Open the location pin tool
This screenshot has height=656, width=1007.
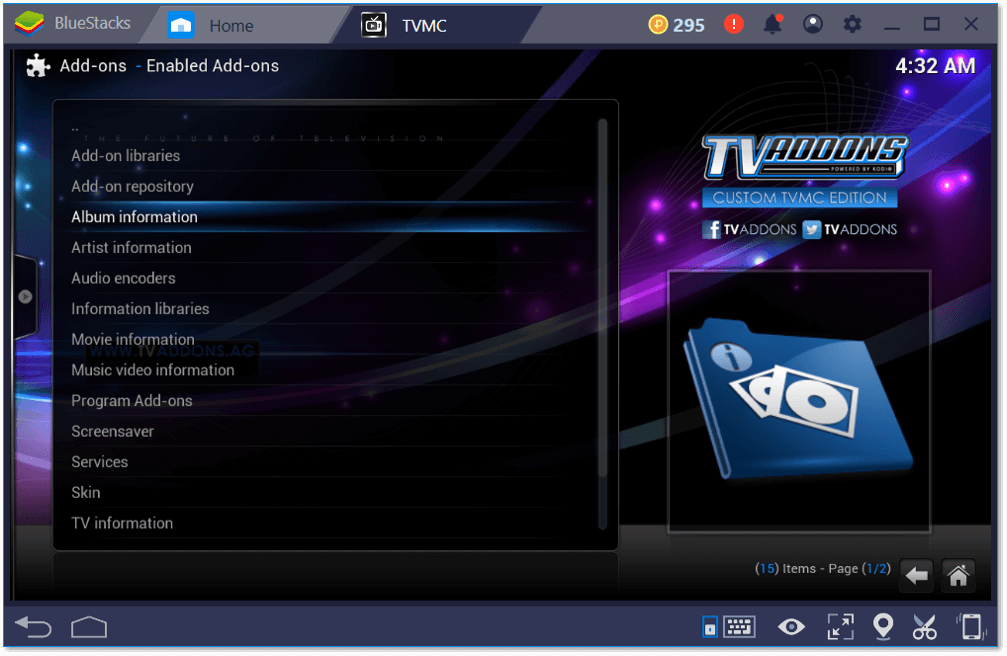click(883, 626)
